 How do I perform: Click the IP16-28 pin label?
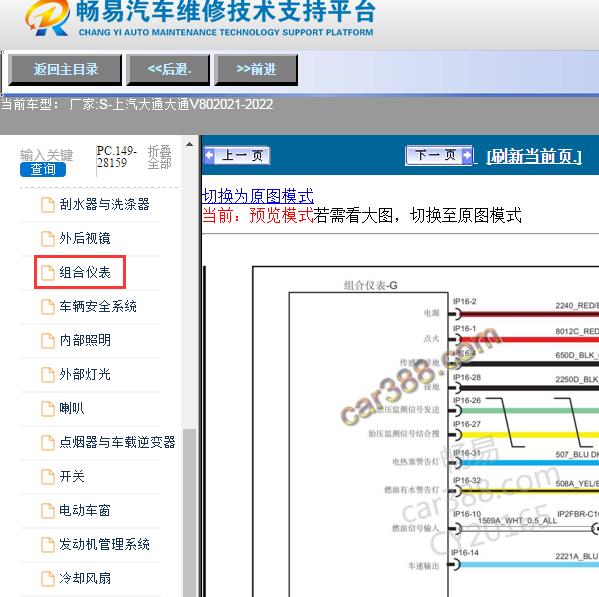click(x=467, y=377)
